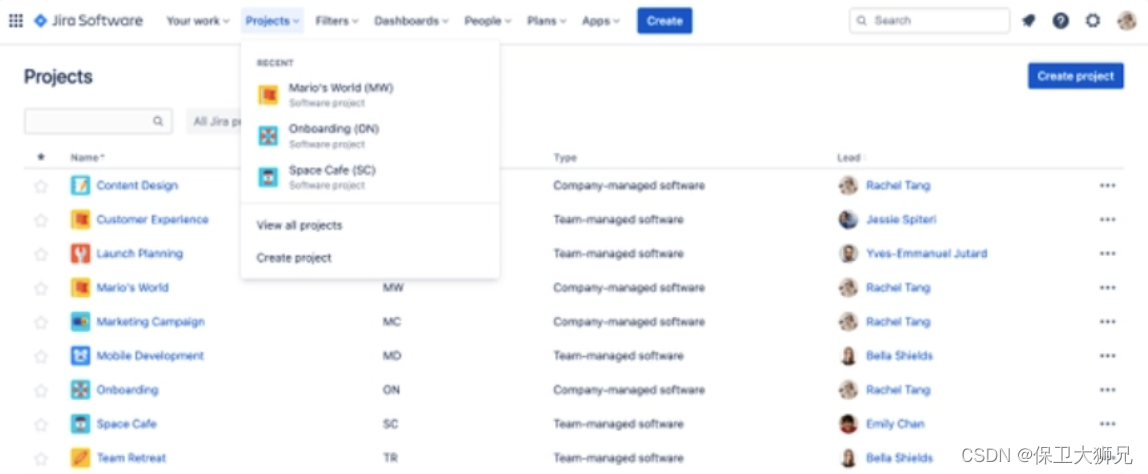Open the settings gear icon

pyautogui.click(x=1092, y=21)
